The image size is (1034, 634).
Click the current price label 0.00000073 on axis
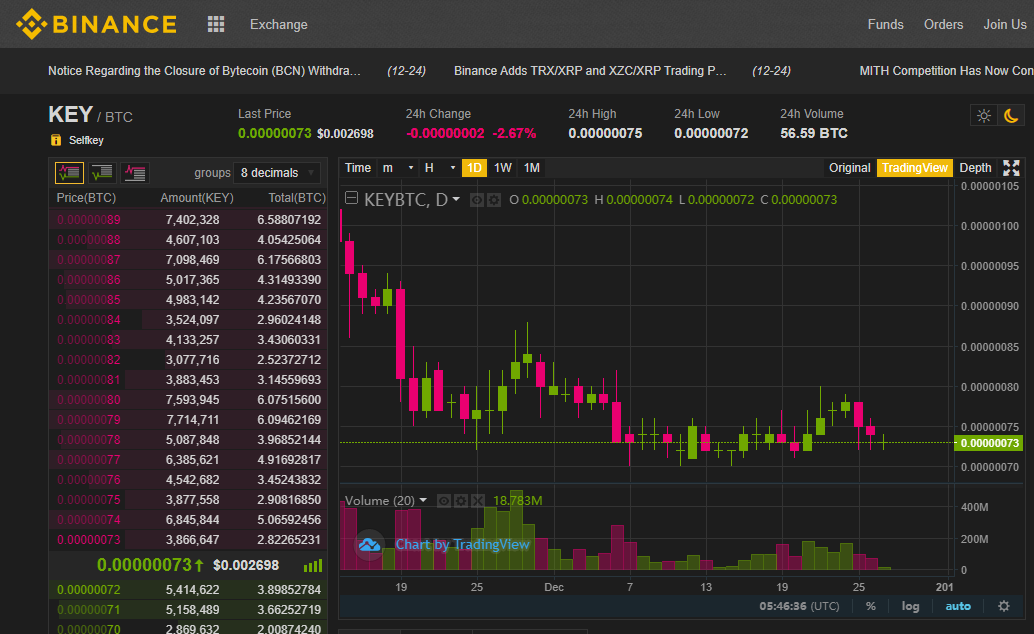(988, 443)
